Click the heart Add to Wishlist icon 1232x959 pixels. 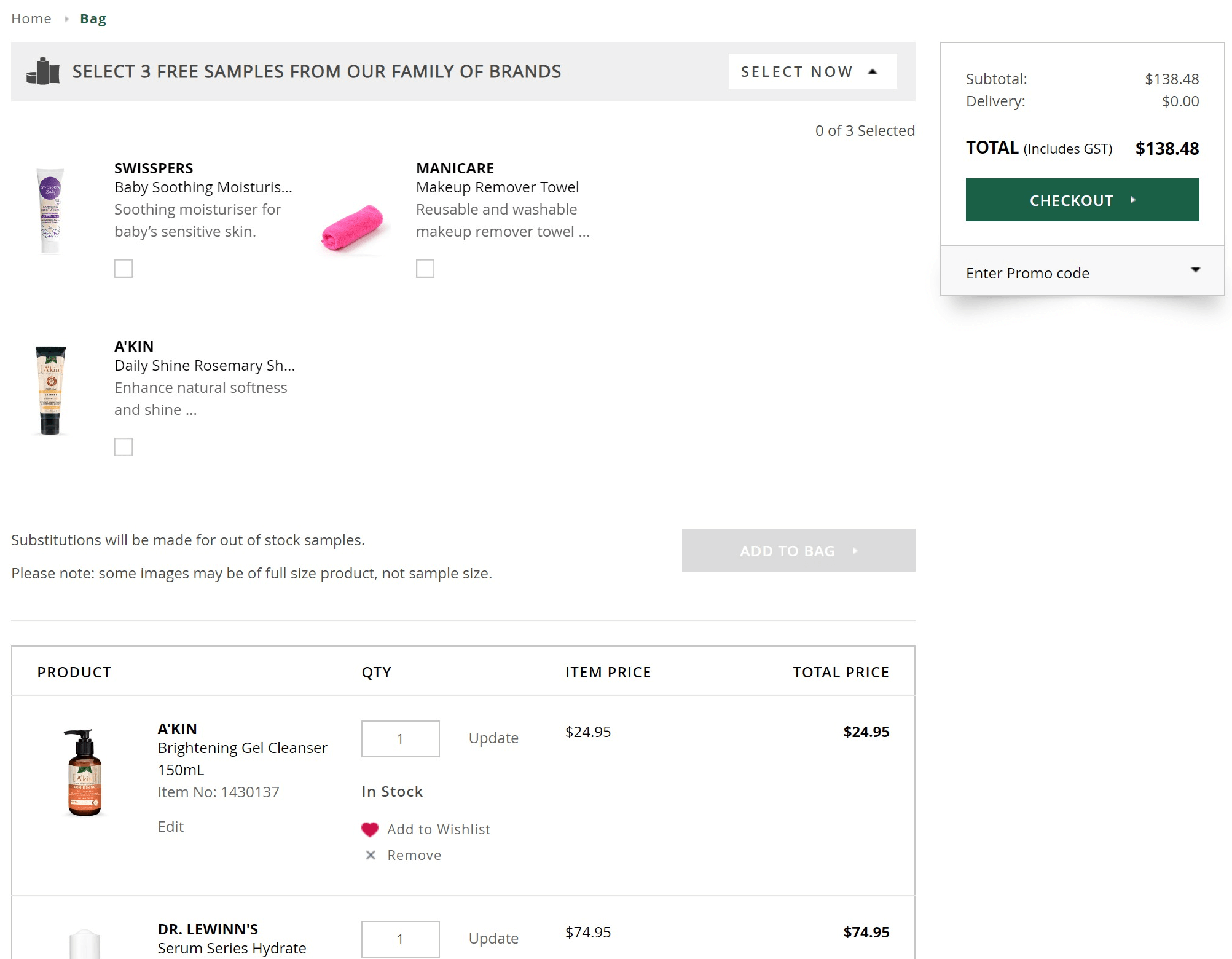coord(370,829)
